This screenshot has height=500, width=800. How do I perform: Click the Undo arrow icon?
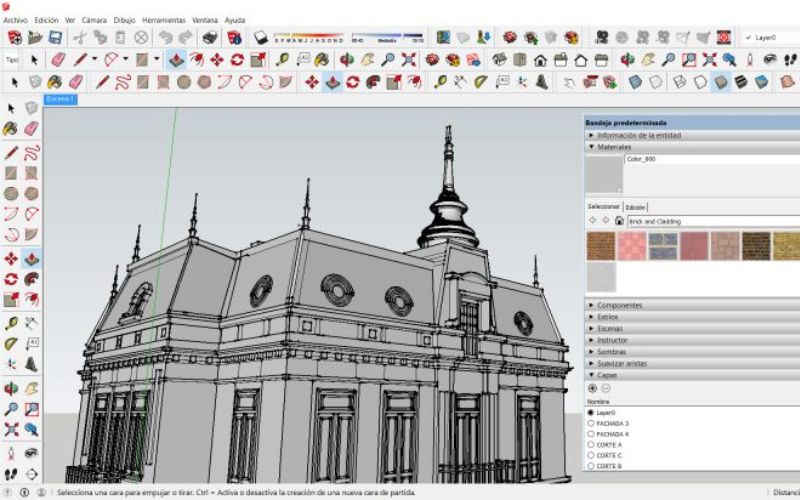(x=165, y=37)
